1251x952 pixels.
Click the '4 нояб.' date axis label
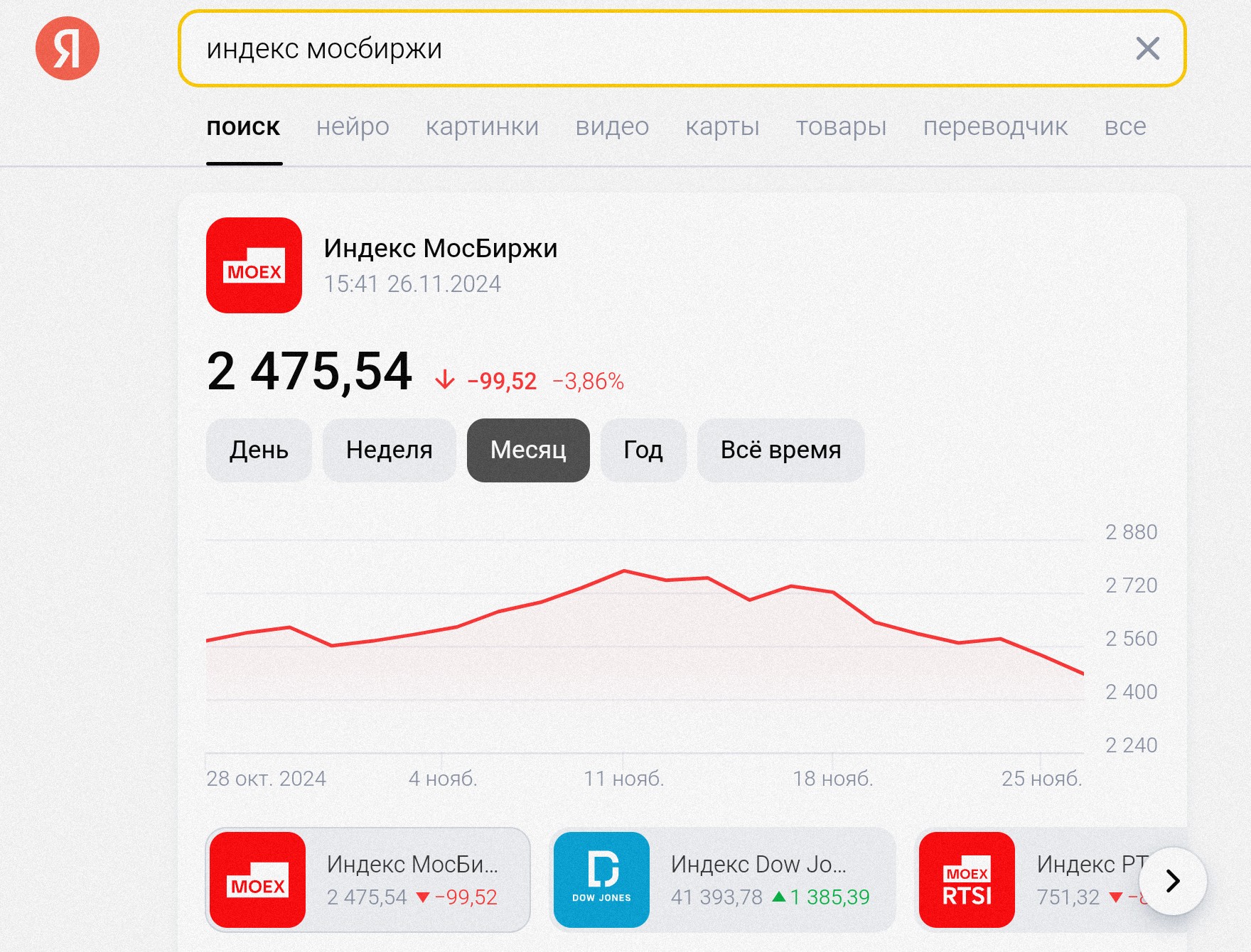pos(442,779)
